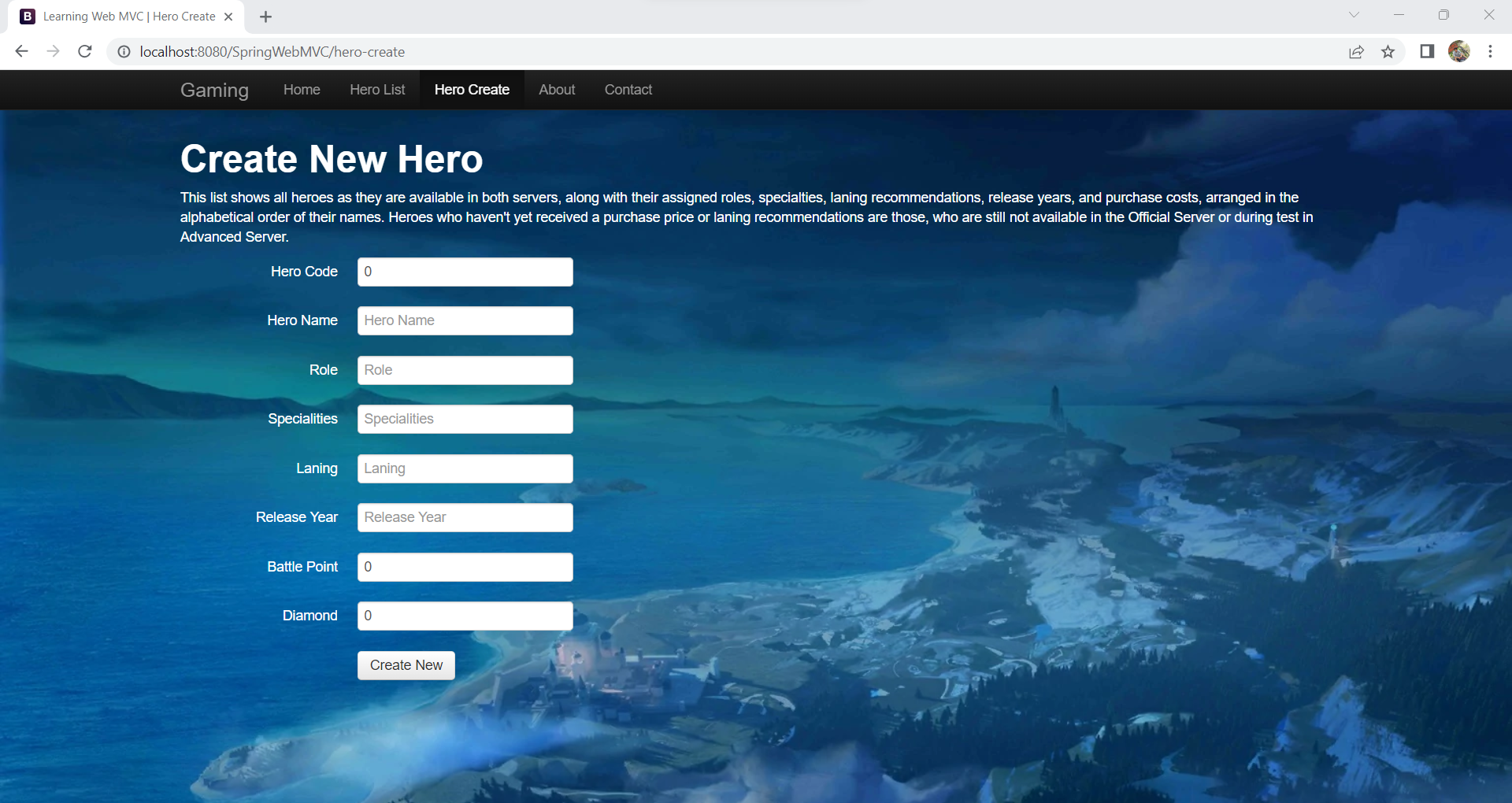Focus the Specialities input field
Image resolution: width=1512 pixels, height=803 pixels.
point(465,419)
